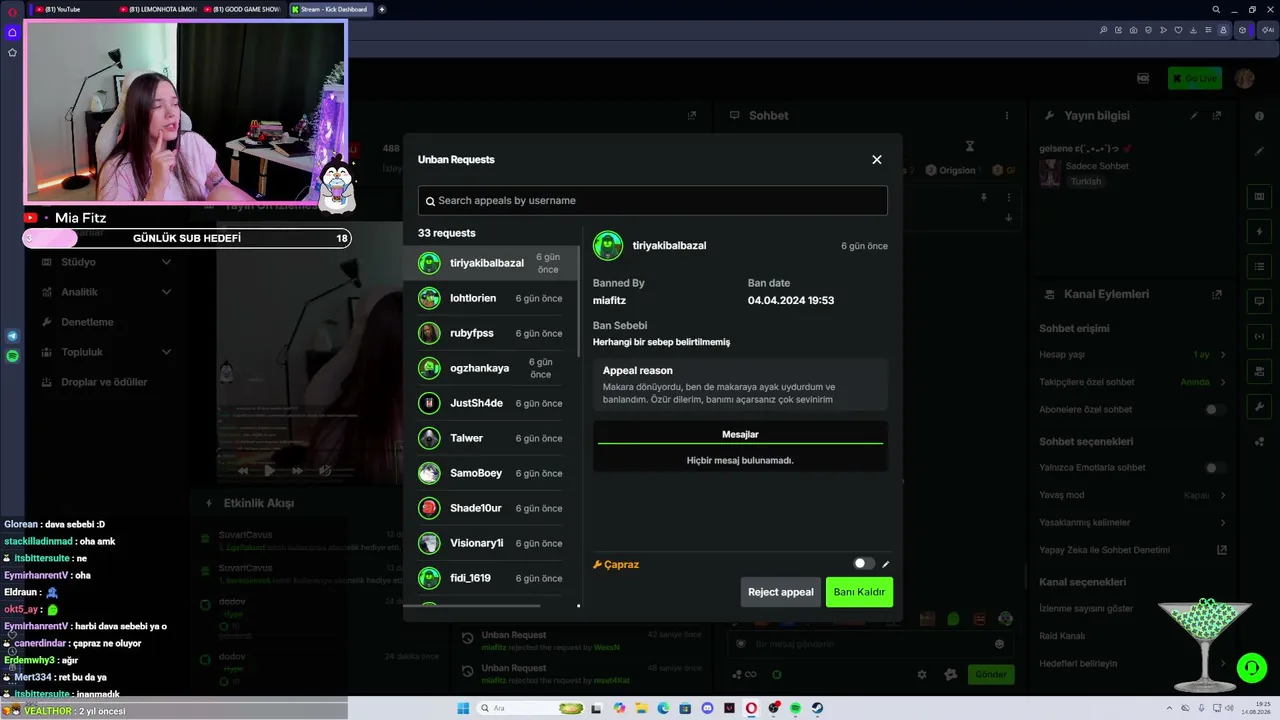Image resolution: width=1280 pixels, height=720 pixels.
Task: Open Yapay Zeka ile Sohbet Denetimi link
Action: pyautogui.click(x=1221, y=550)
